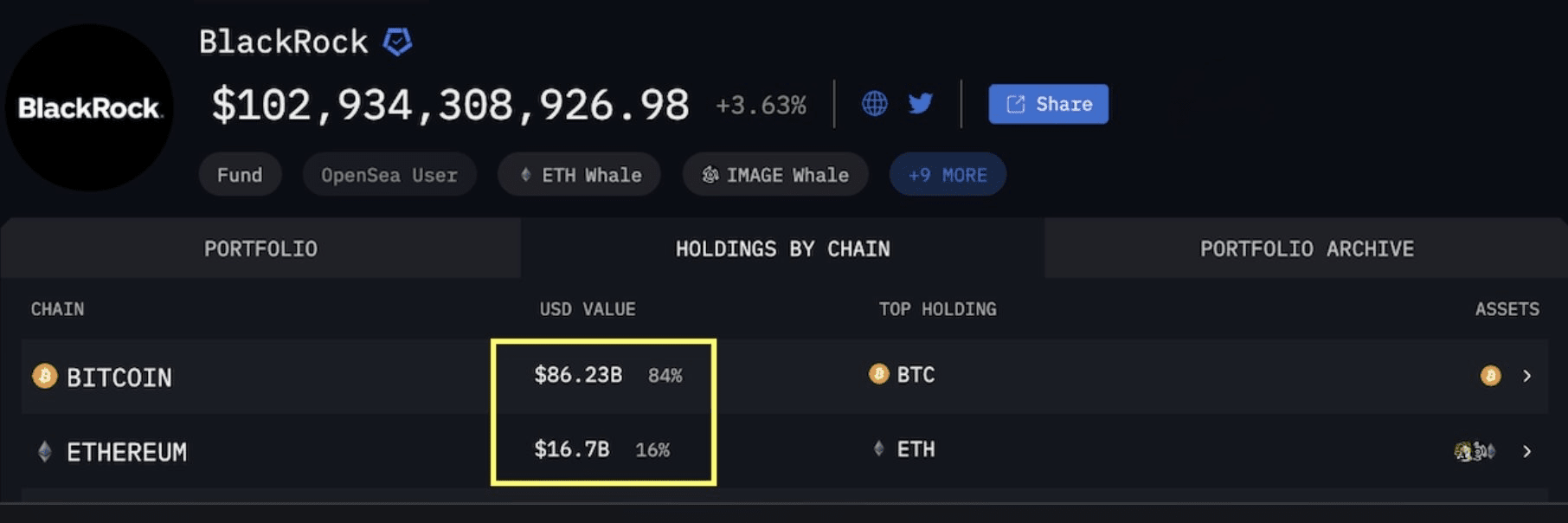Click the ETH Whale tag
Image resolution: width=1568 pixels, height=523 pixels.
pyautogui.click(x=579, y=175)
